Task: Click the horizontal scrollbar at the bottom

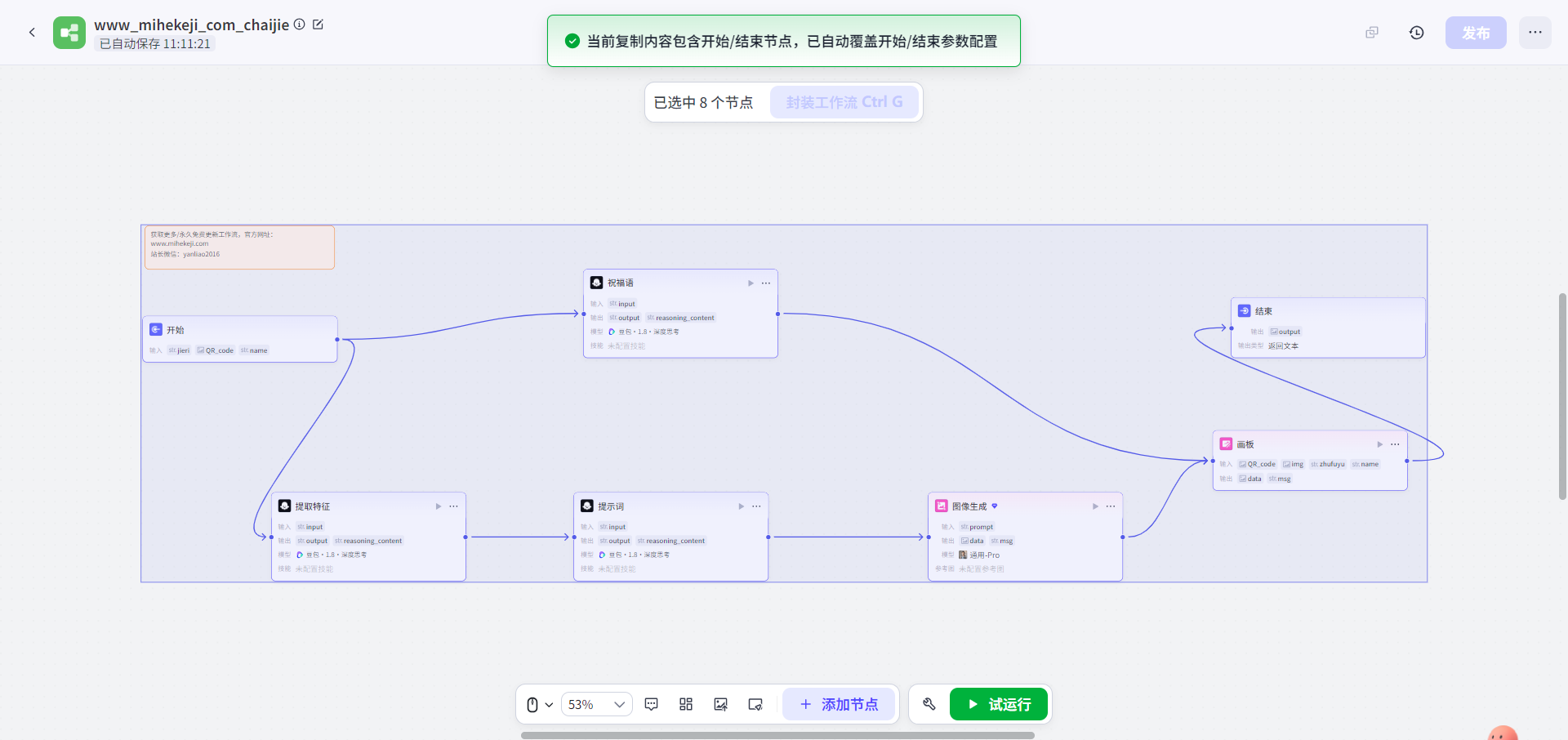Action: pyautogui.click(x=776, y=734)
